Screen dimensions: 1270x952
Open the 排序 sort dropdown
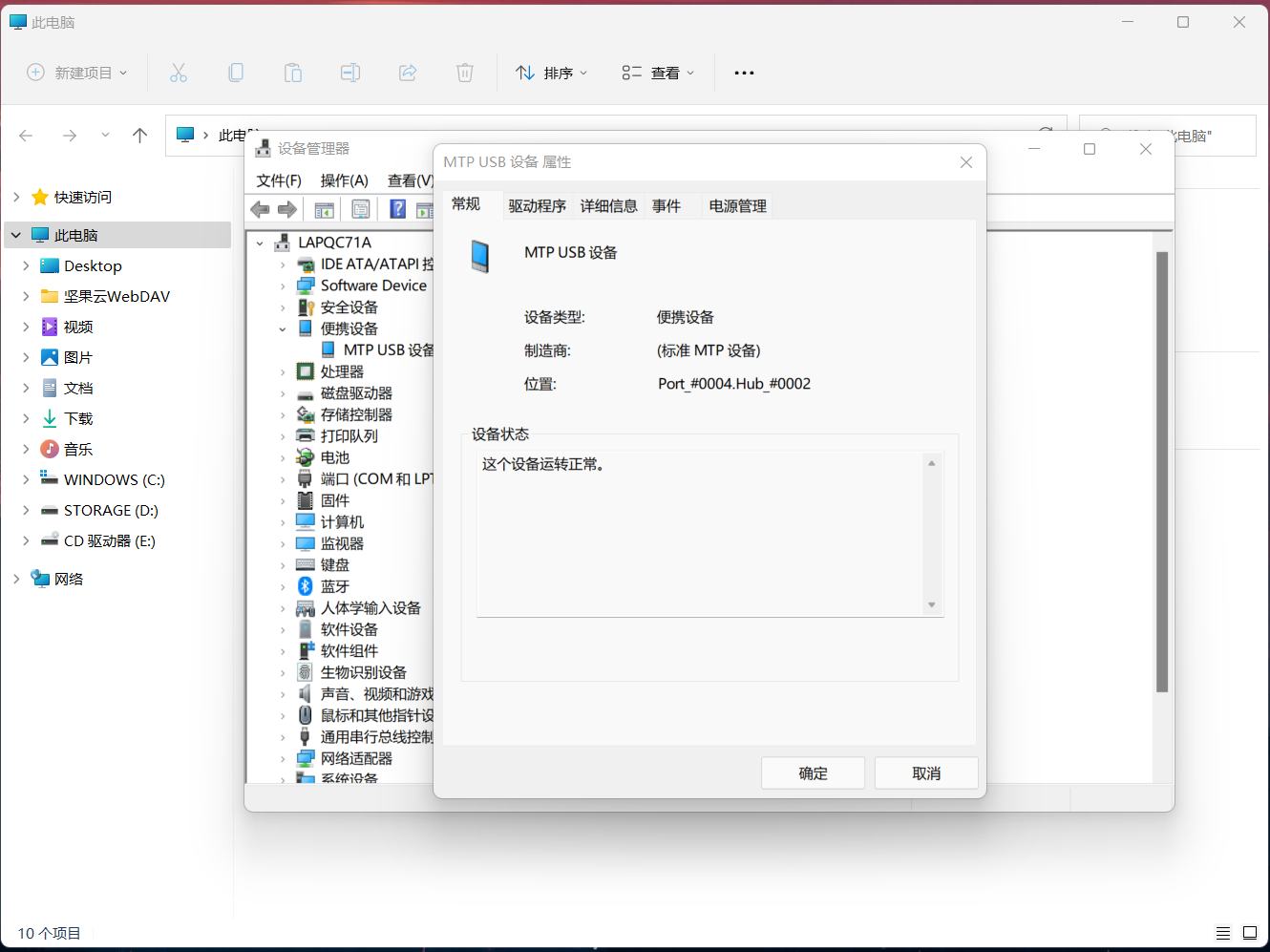click(552, 73)
